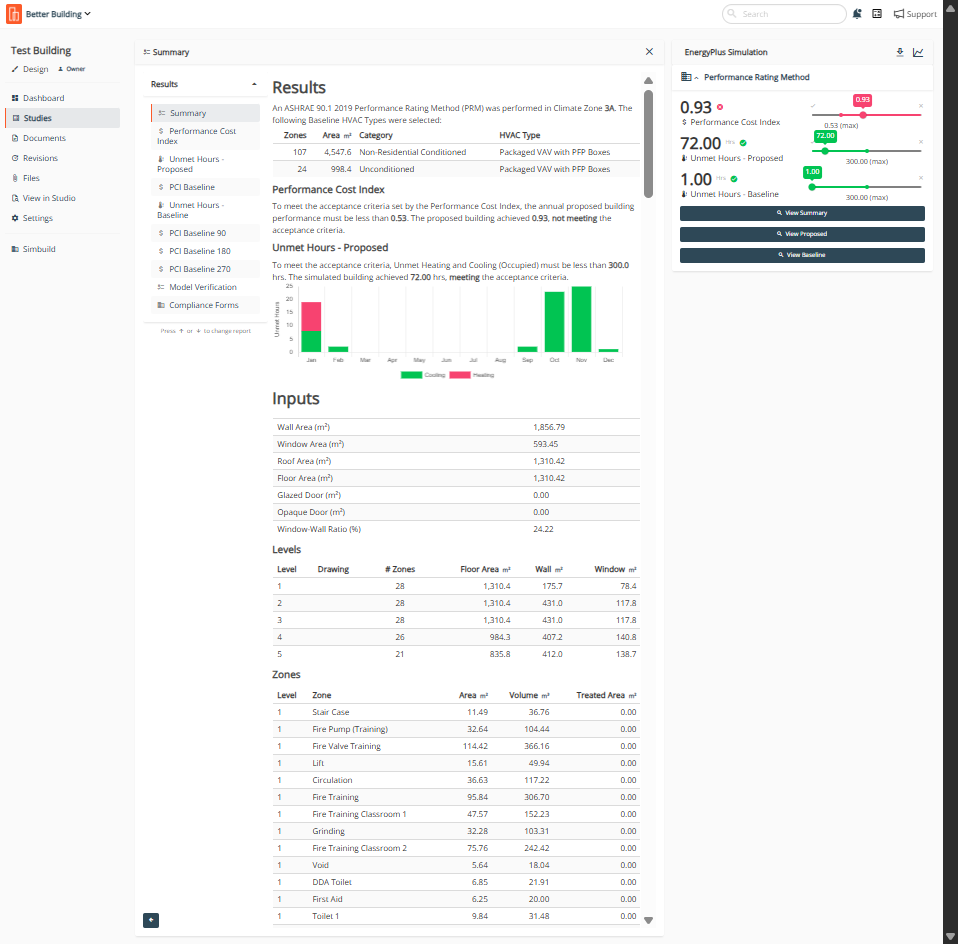Click the Owner role badge
Image resolution: width=958 pixels, height=944 pixels.
pyautogui.click(x=71, y=69)
